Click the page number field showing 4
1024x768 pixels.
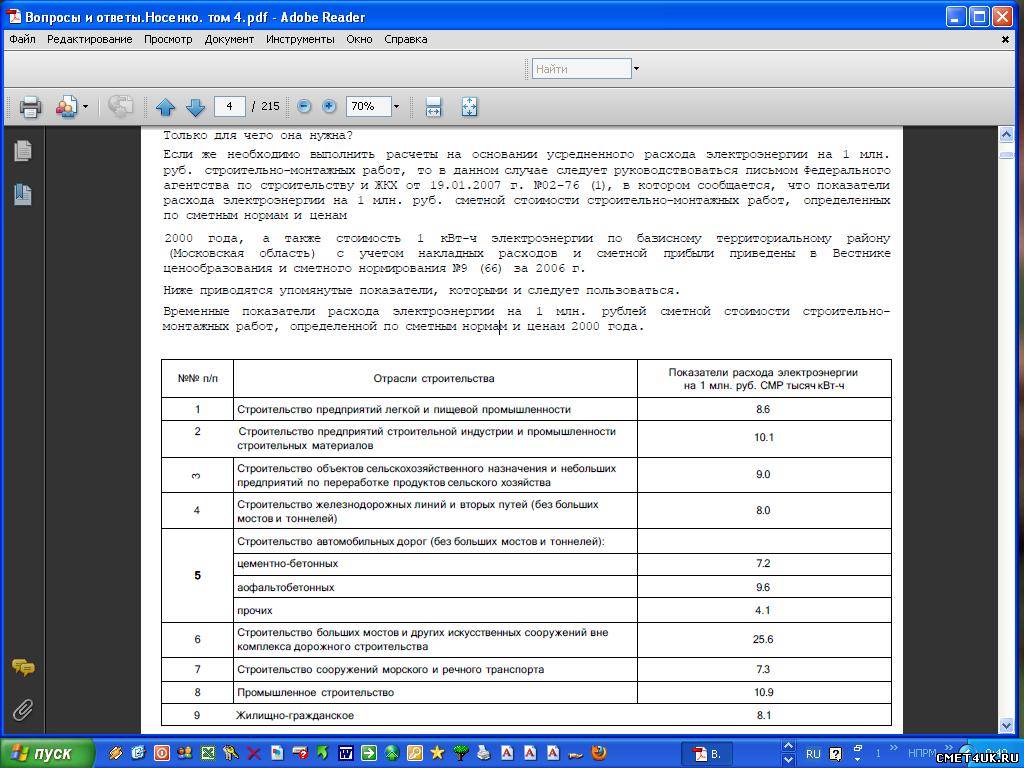point(229,106)
